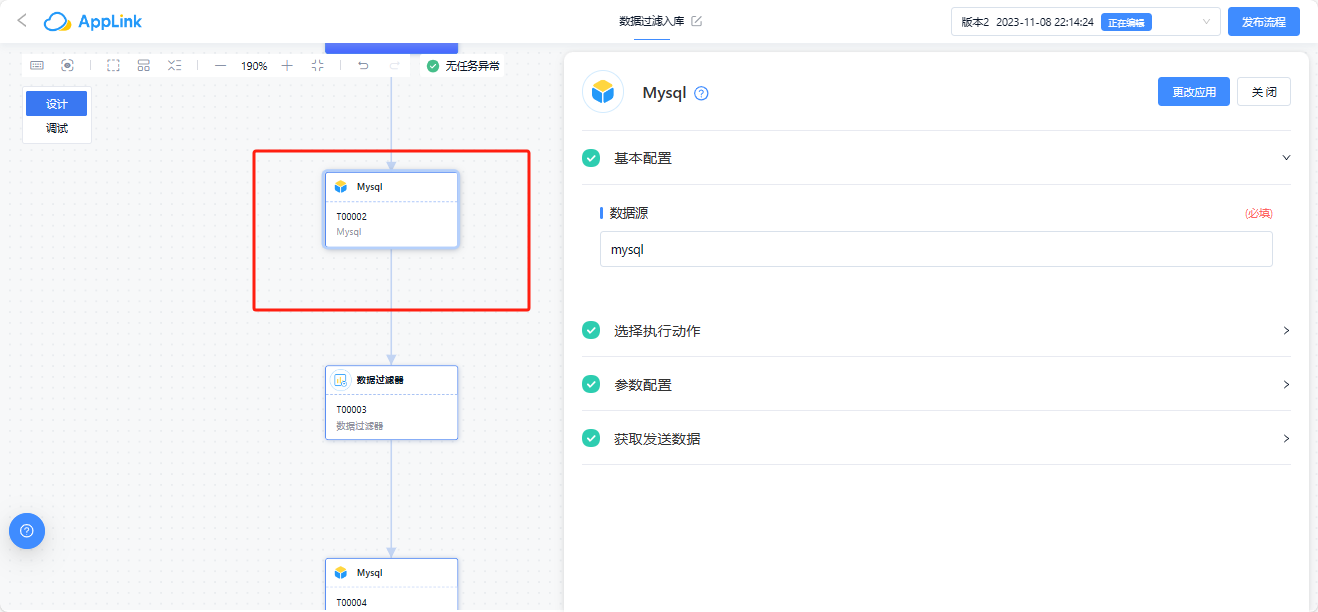Click the cube icon on Mysql T00002 node
Image resolution: width=1318 pixels, height=612 pixels.
[x=340, y=187]
